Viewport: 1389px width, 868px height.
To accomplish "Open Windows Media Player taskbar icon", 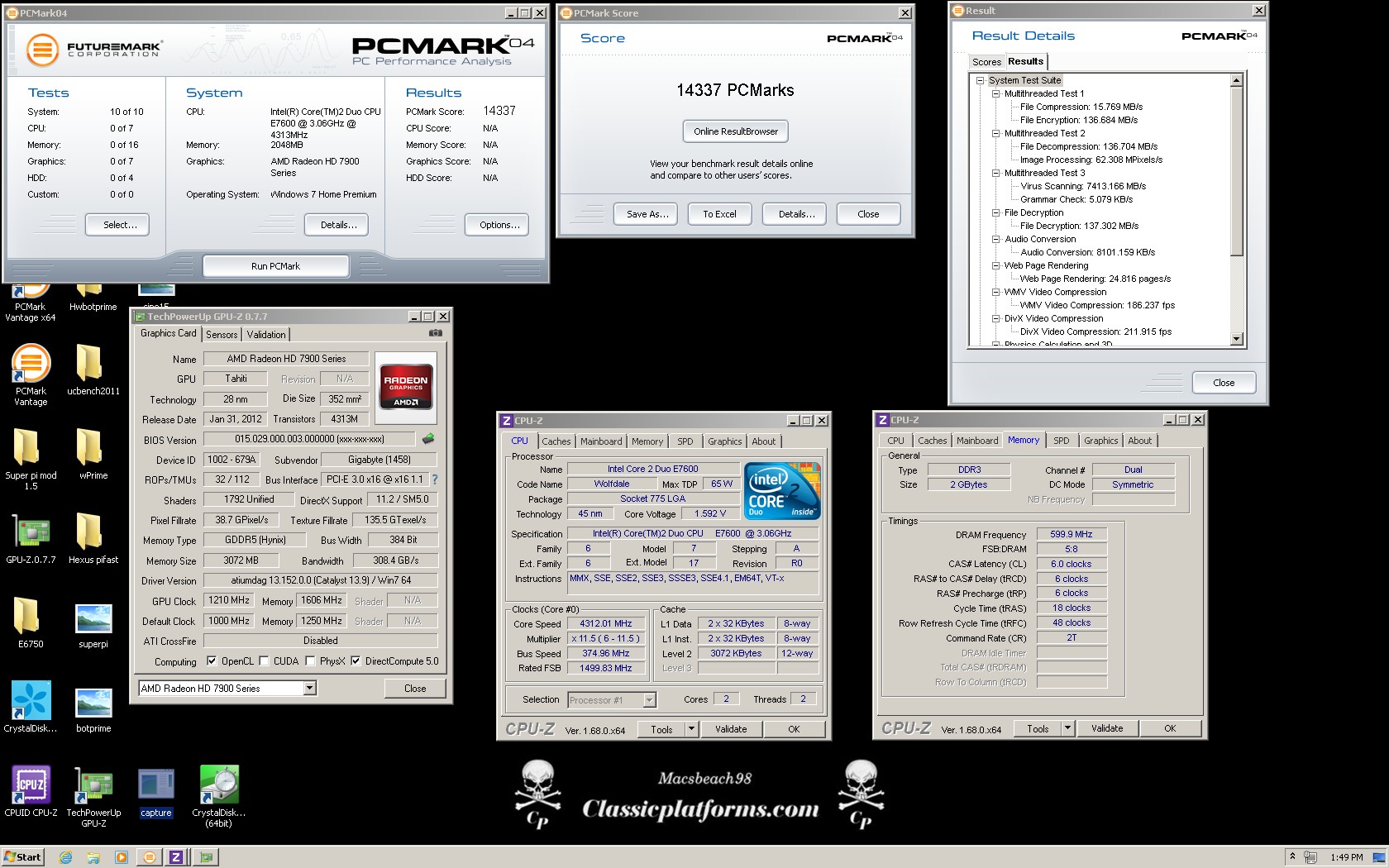I will [122, 857].
